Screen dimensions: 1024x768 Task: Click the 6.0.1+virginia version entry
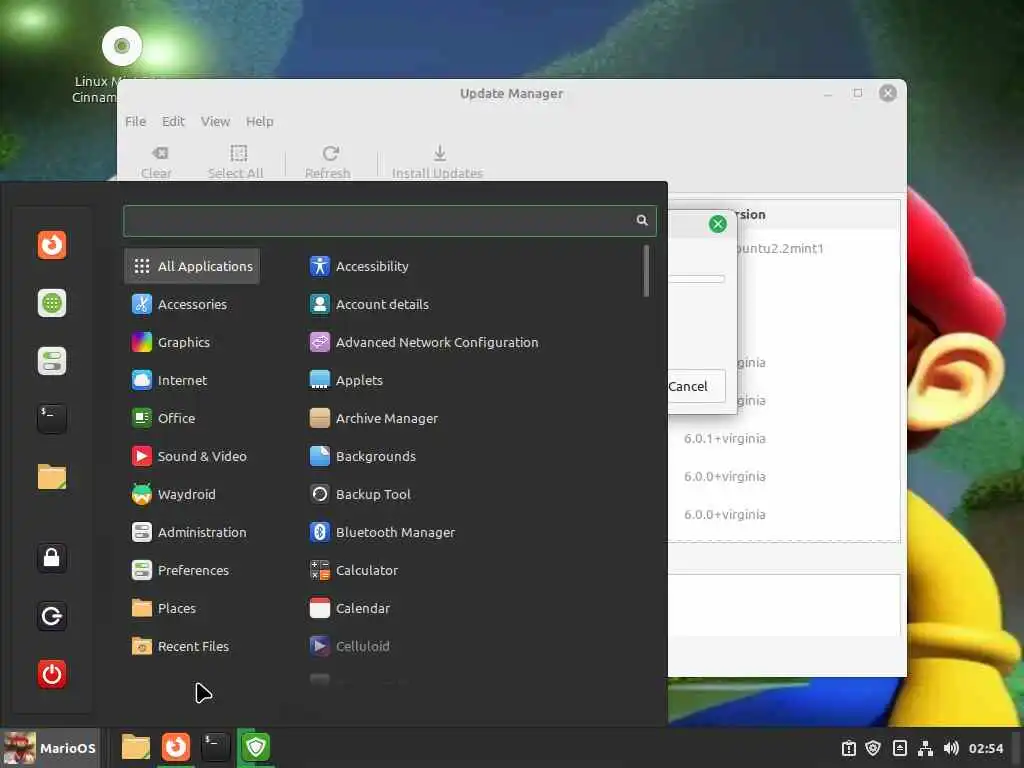pyautogui.click(x=724, y=438)
